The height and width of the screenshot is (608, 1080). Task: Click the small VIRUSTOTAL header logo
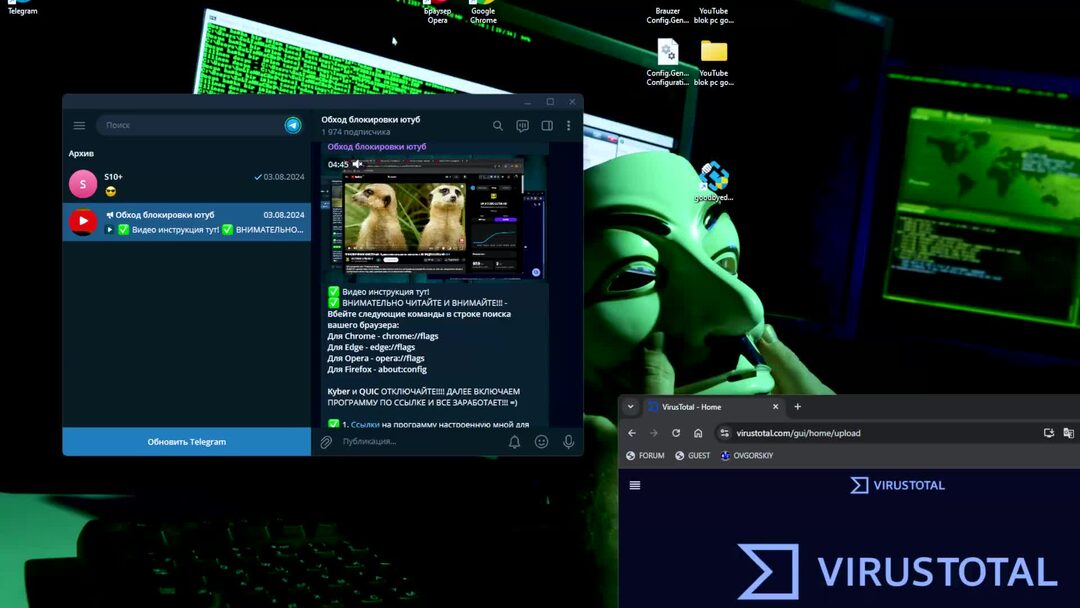(897, 485)
